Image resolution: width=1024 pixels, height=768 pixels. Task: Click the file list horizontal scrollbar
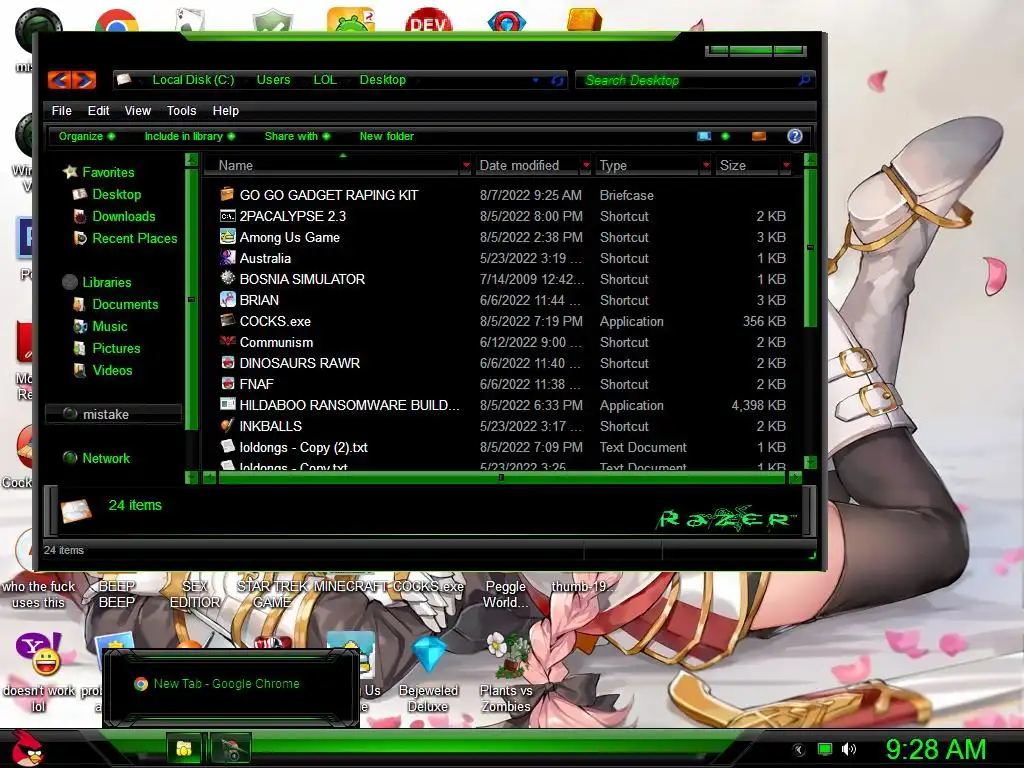(x=502, y=477)
